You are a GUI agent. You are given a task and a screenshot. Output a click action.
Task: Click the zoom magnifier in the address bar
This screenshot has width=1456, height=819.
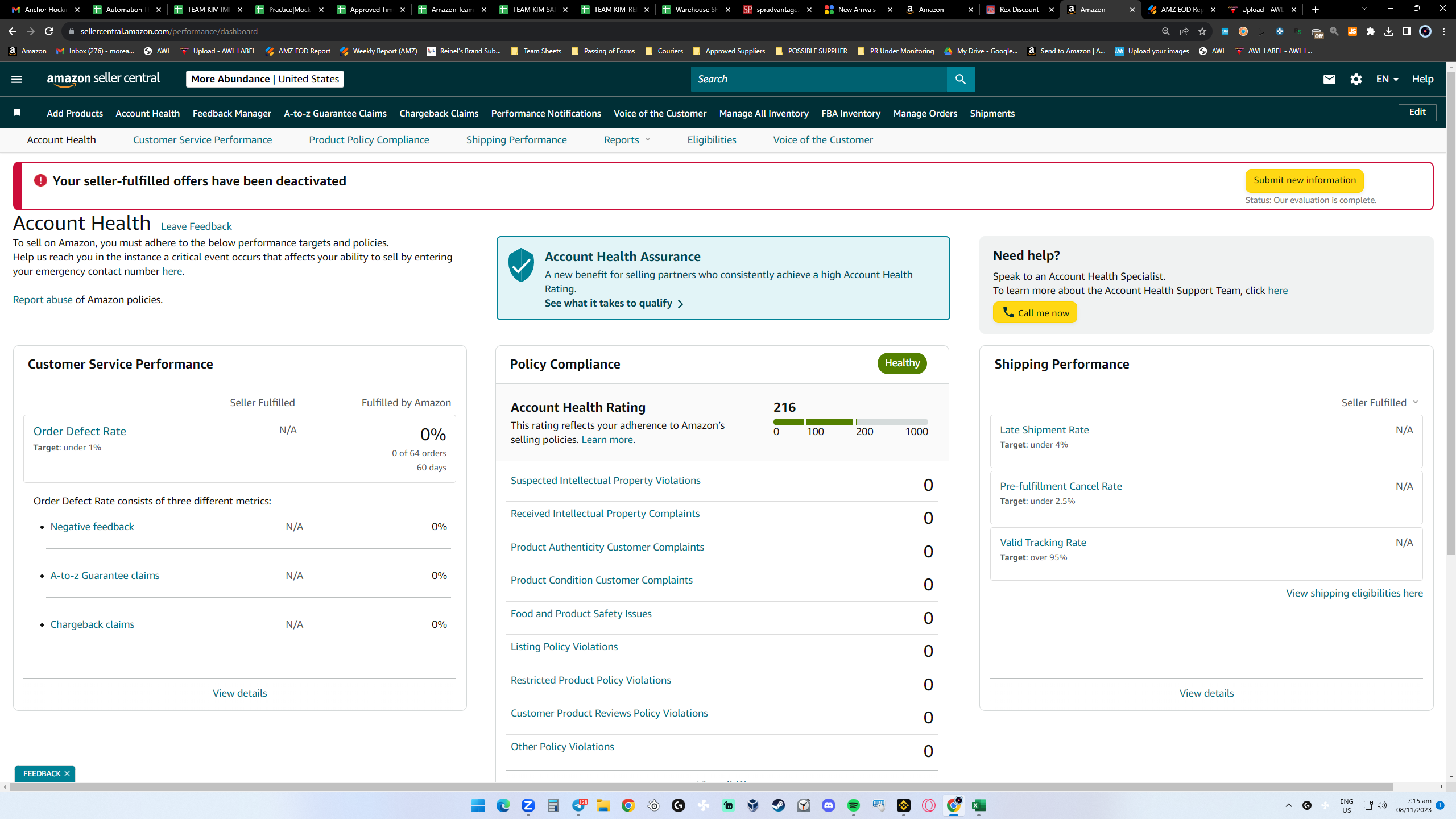pos(1166,31)
